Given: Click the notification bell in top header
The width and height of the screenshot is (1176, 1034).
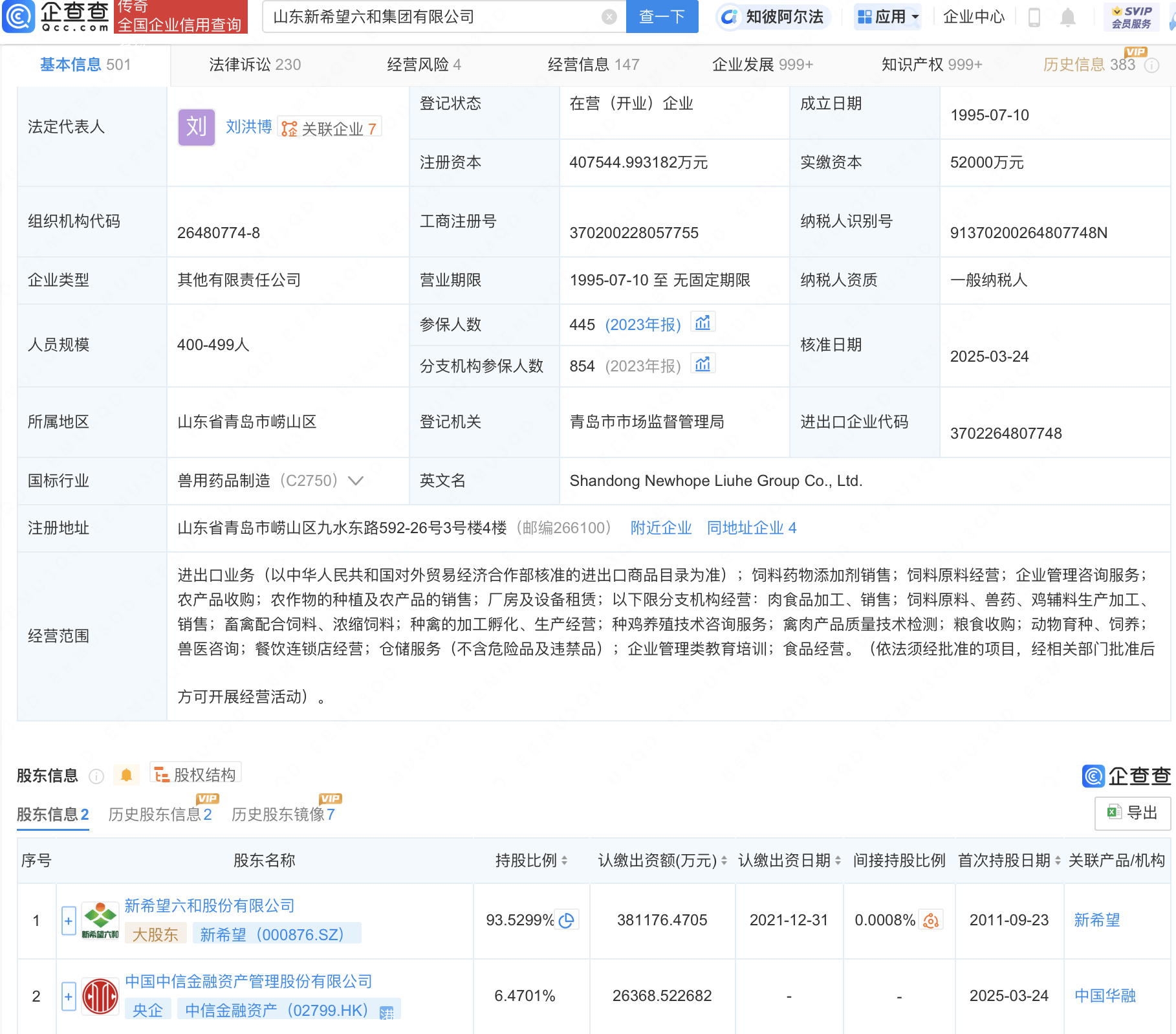Looking at the screenshot, I should tap(1067, 17).
